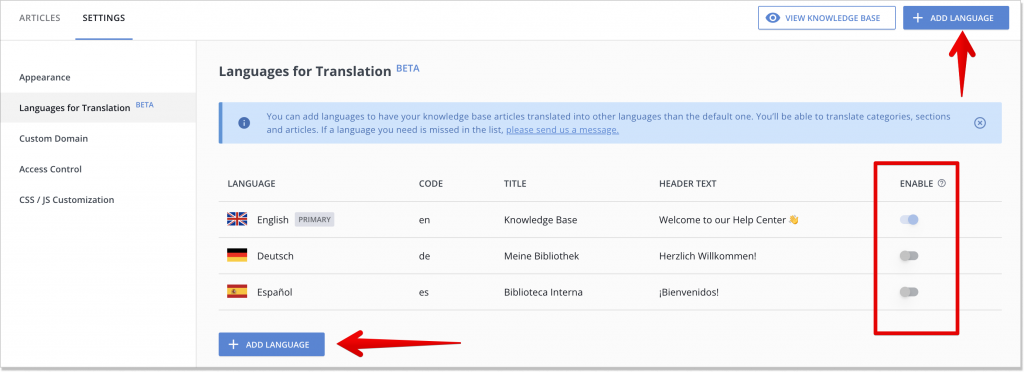The image size is (1024, 372).
Task: Click the HEADER TEXT column header
Action: pos(688,183)
